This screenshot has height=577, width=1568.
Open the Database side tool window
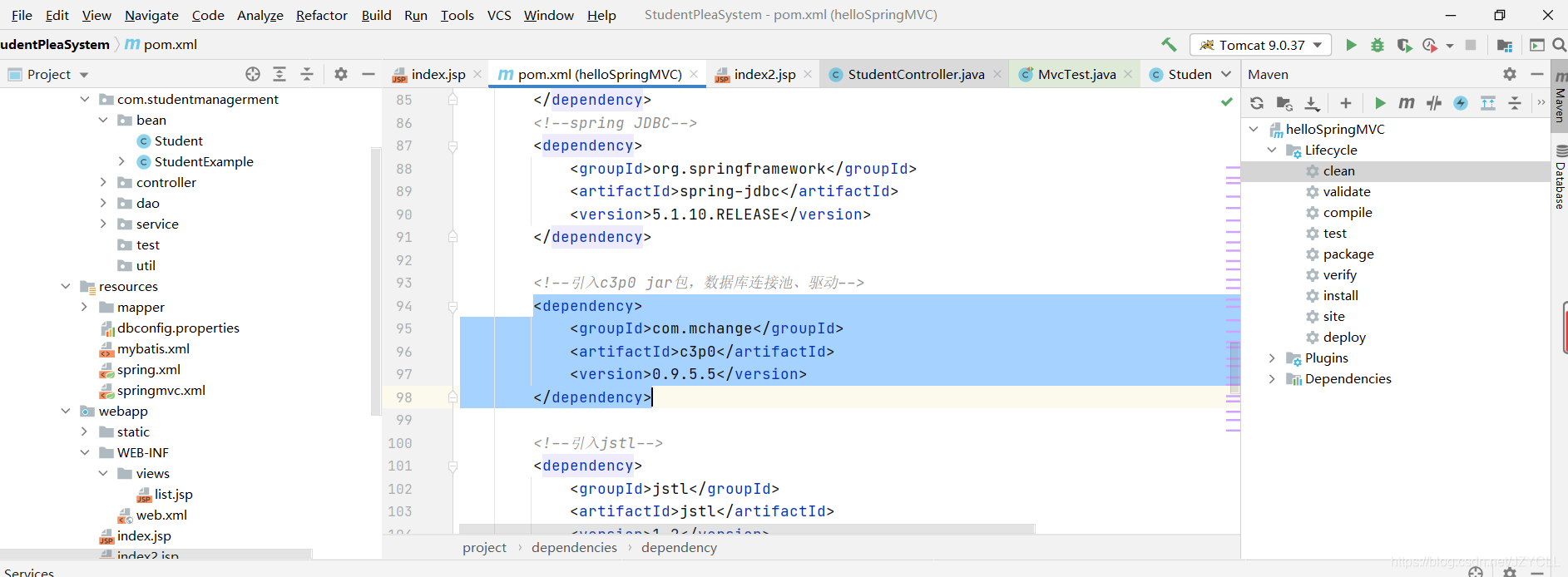[1560, 179]
